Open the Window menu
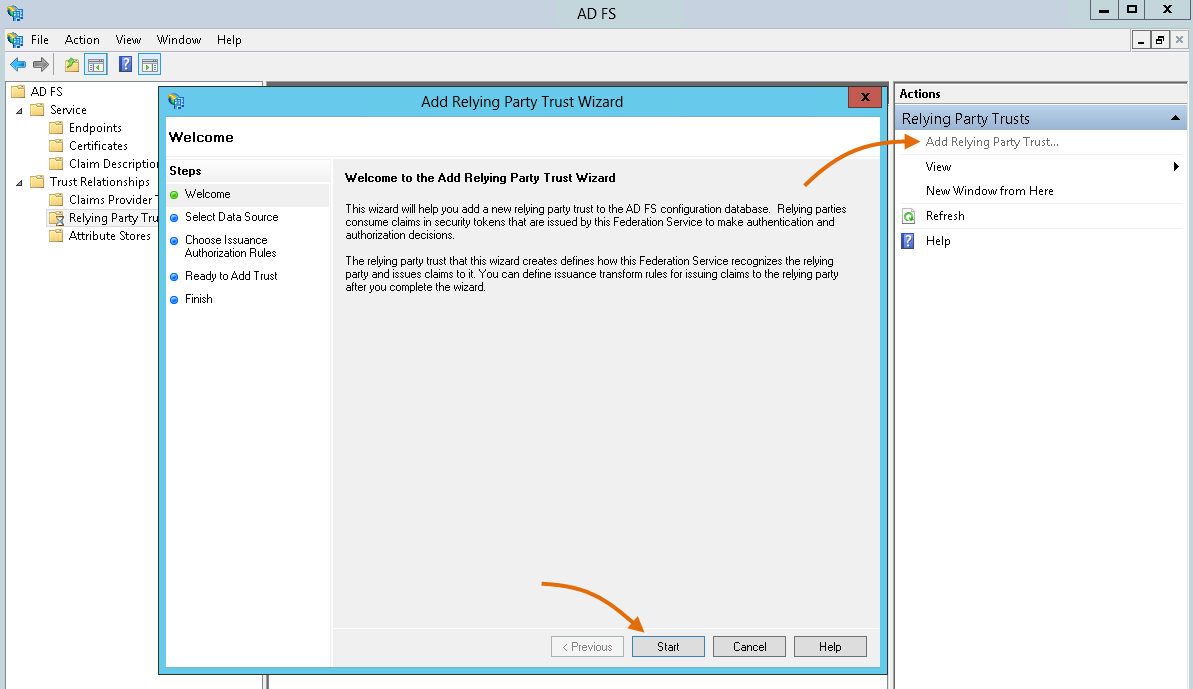1193x689 pixels. click(x=179, y=40)
